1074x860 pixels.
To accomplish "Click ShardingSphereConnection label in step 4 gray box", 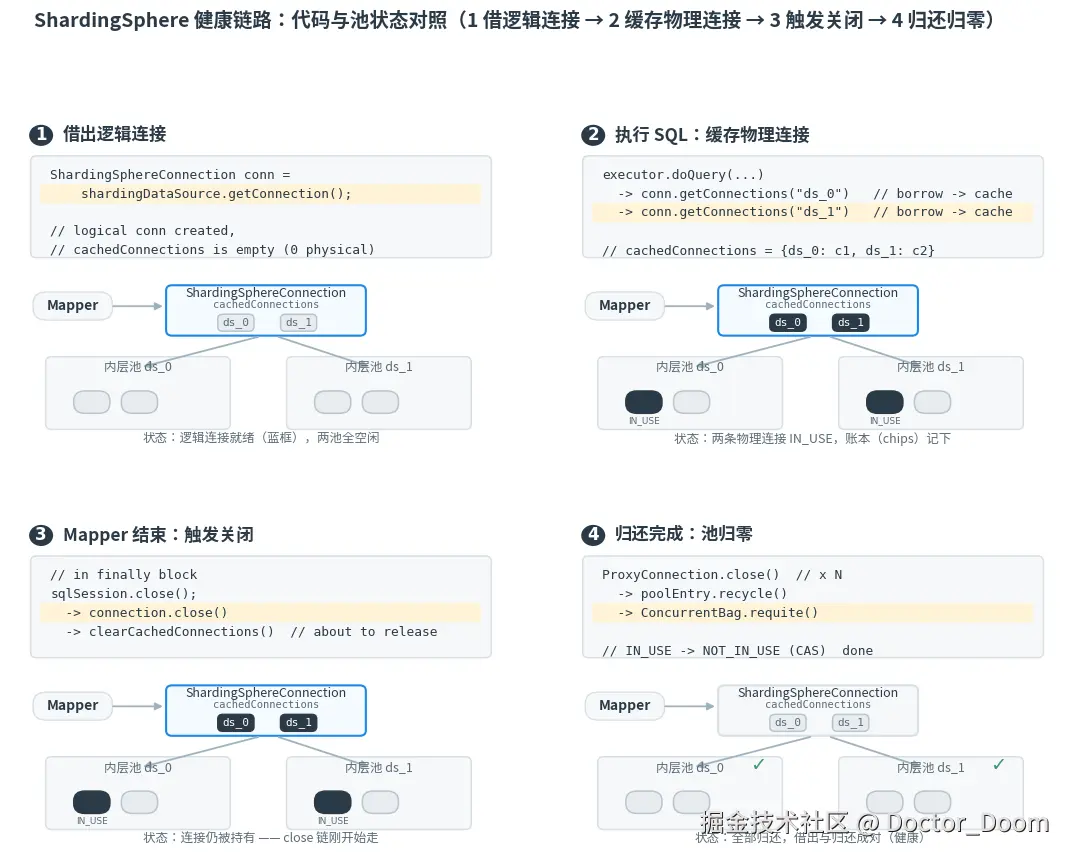I will [818, 692].
